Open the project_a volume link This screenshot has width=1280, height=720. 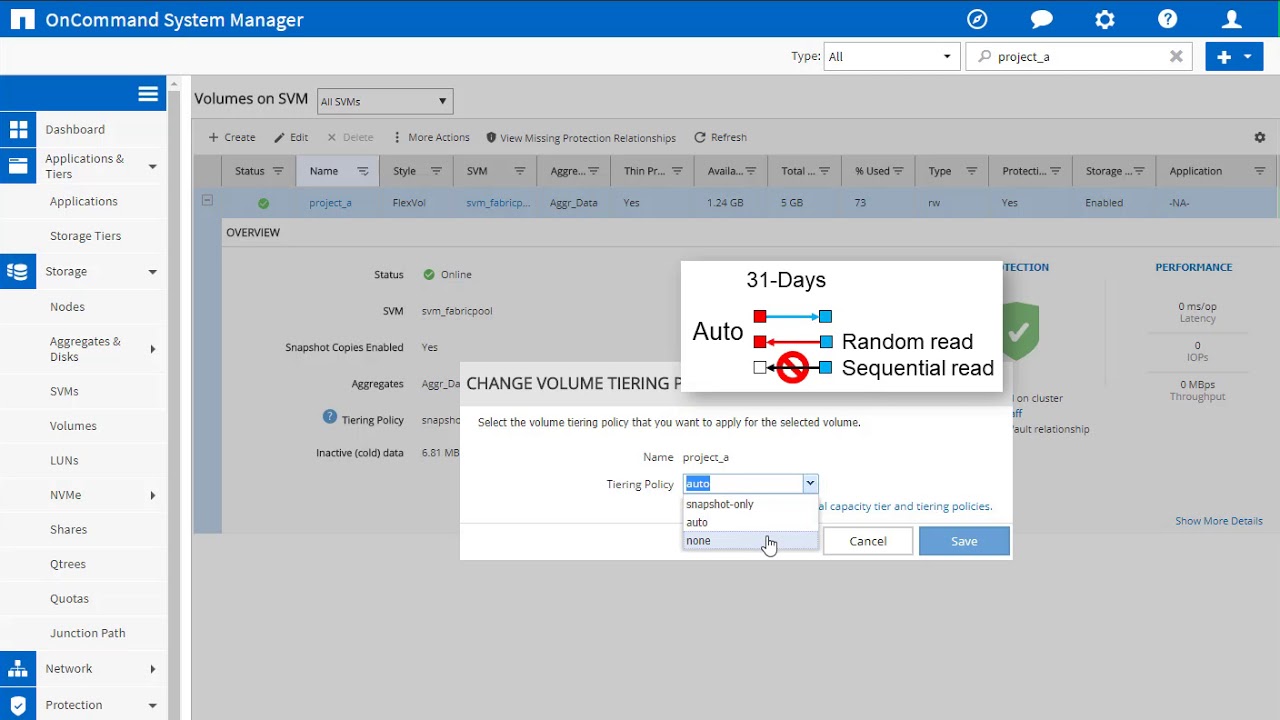pos(330,202)
